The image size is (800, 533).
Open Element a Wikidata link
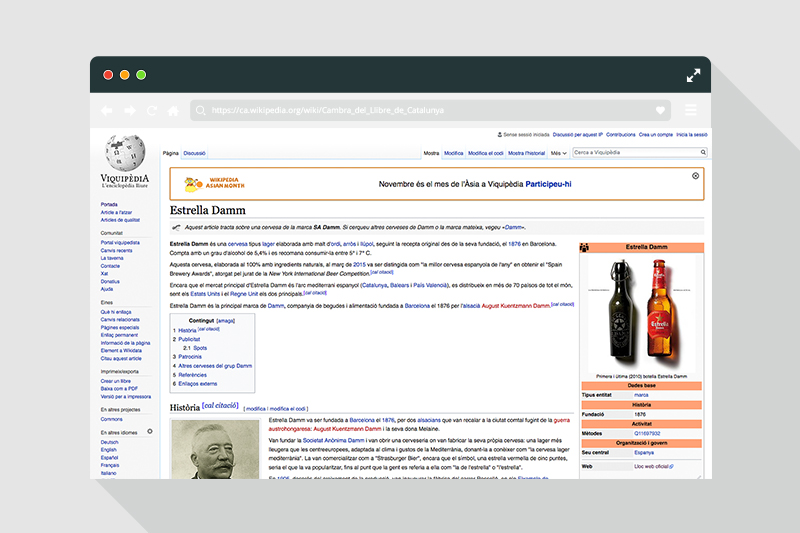point(121,350)
